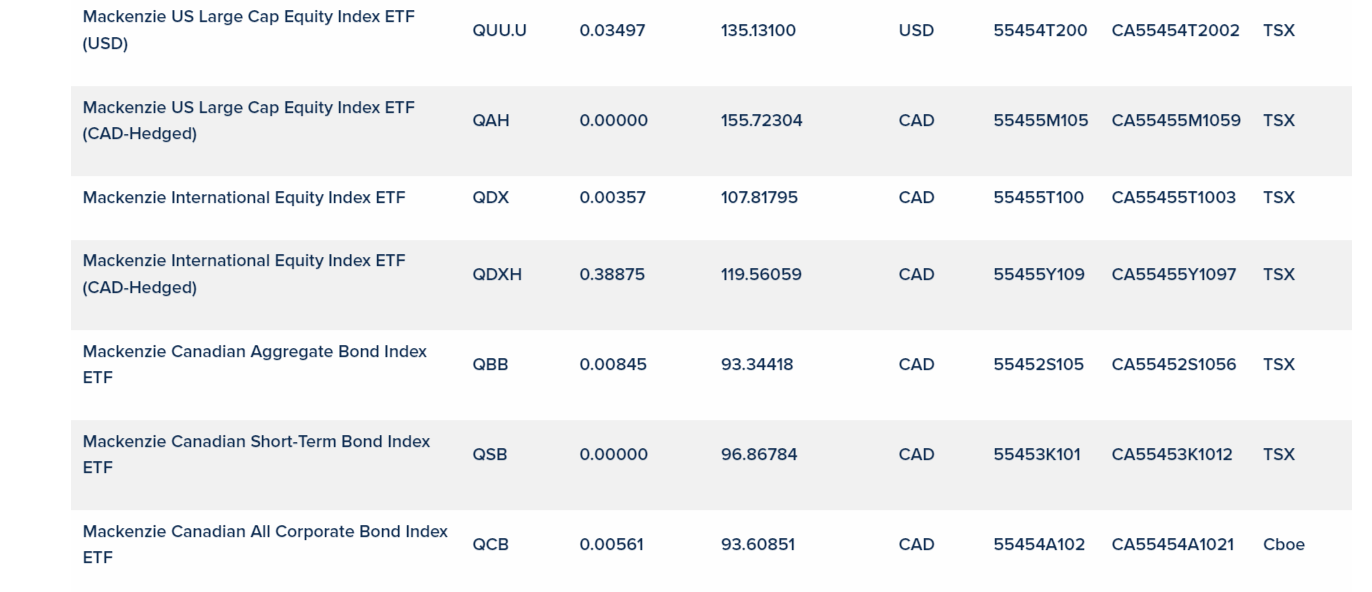The width and height of the screenshot is (1372, 592).
Task: Click the 96.86784 value
Action: pyautogui.click(x=759, y=455)
